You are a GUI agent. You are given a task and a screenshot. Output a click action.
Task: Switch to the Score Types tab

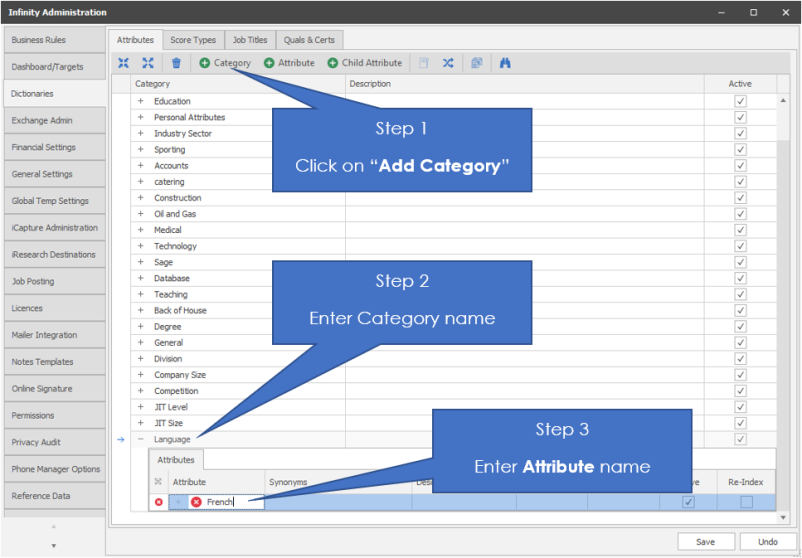pyautogui.click(x=193, y=40)
